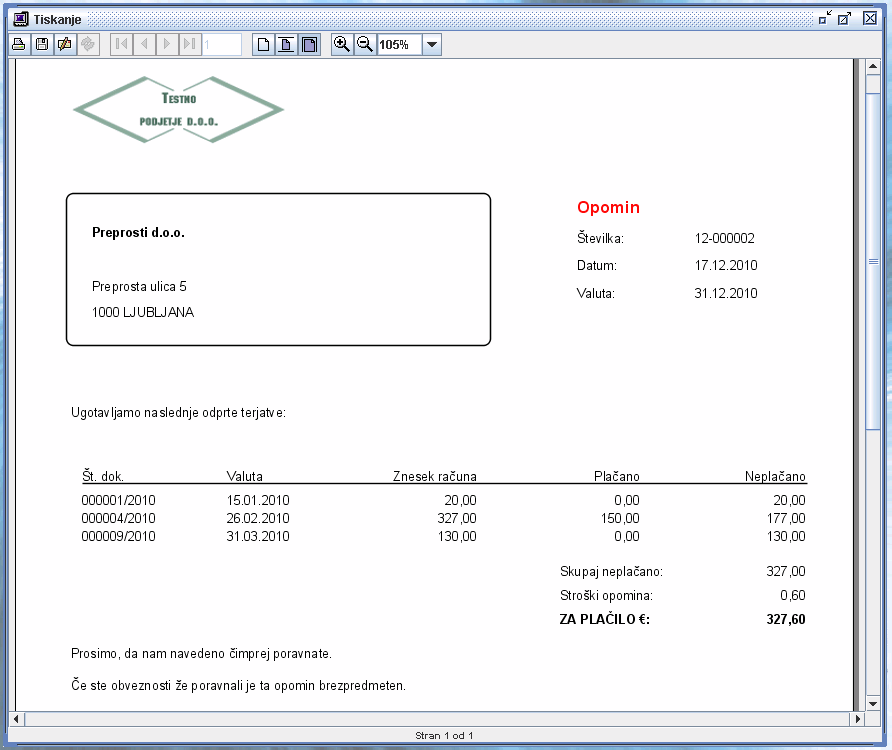This screenshot has width=892, height=750.
Task: Click the page number input field
Action: pyautogui.click(x=222, y=45)
